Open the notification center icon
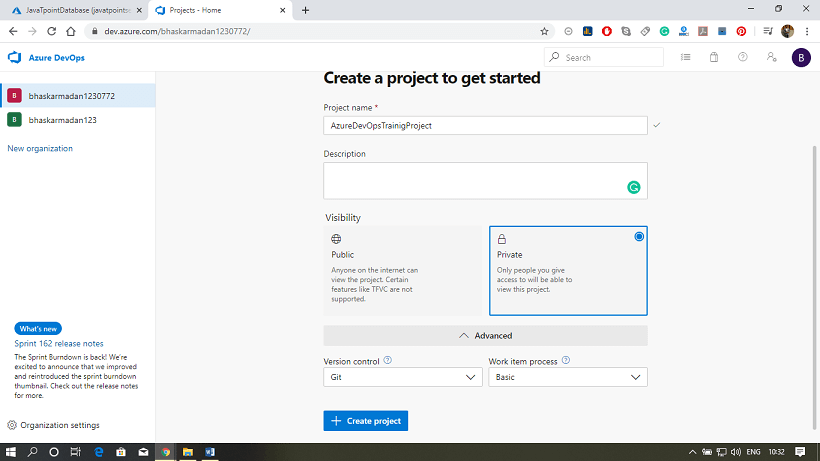Image resolution: width=820 pixels, height=461 pixels. pyautogui.click(x=800, y=452)
